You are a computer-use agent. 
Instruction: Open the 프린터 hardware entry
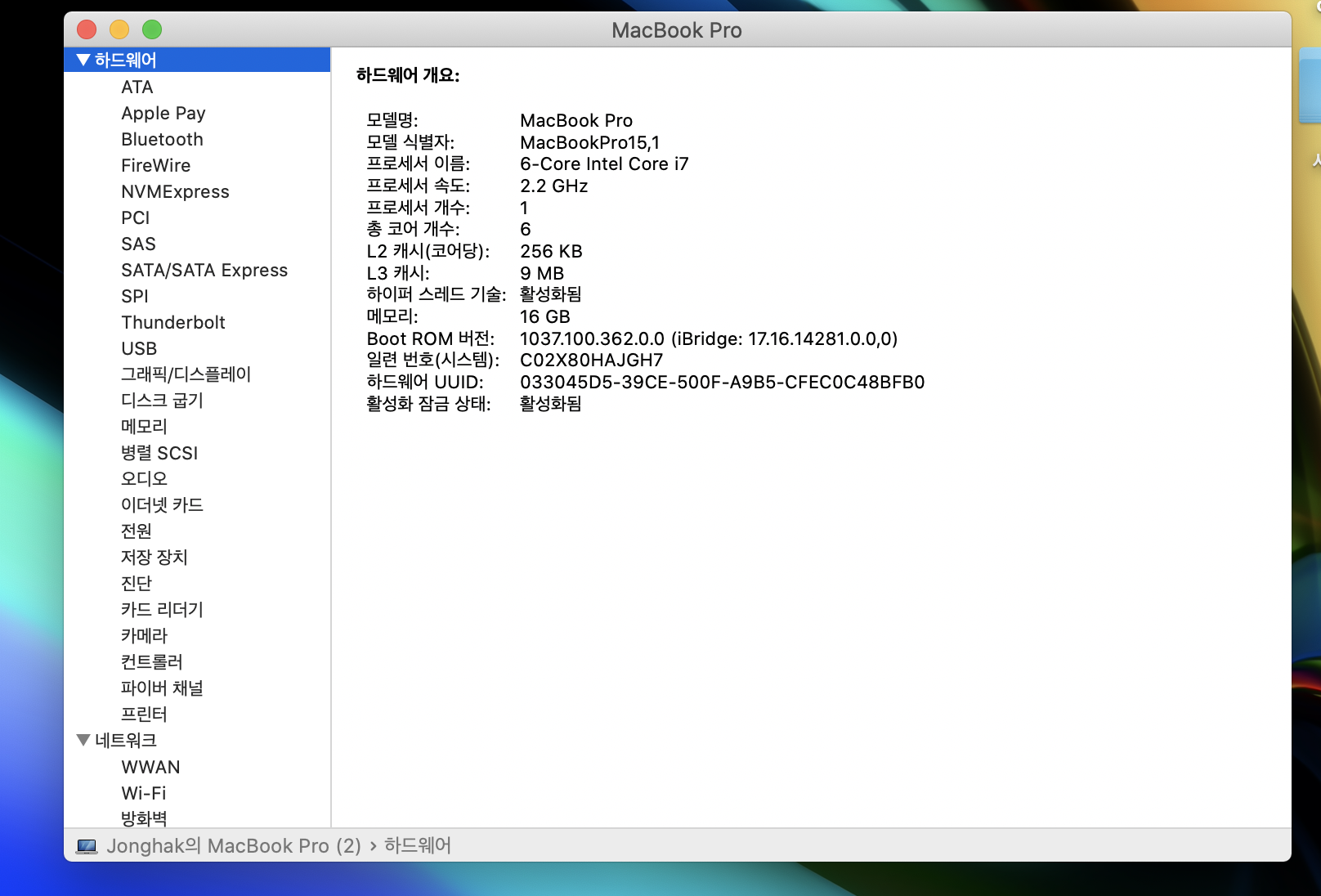point(144,715)
